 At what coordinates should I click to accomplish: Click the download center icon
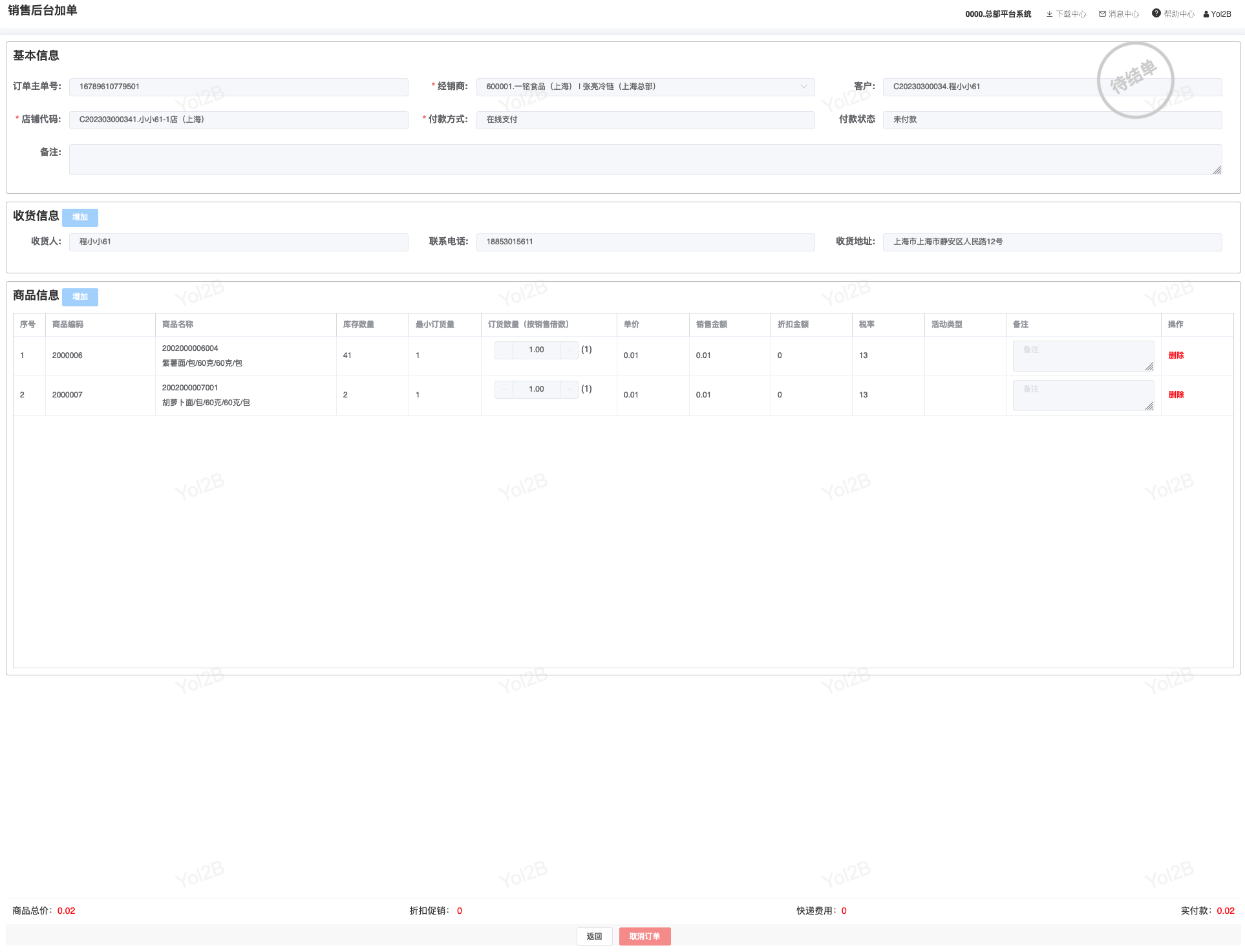click(x=1049, y=14)
